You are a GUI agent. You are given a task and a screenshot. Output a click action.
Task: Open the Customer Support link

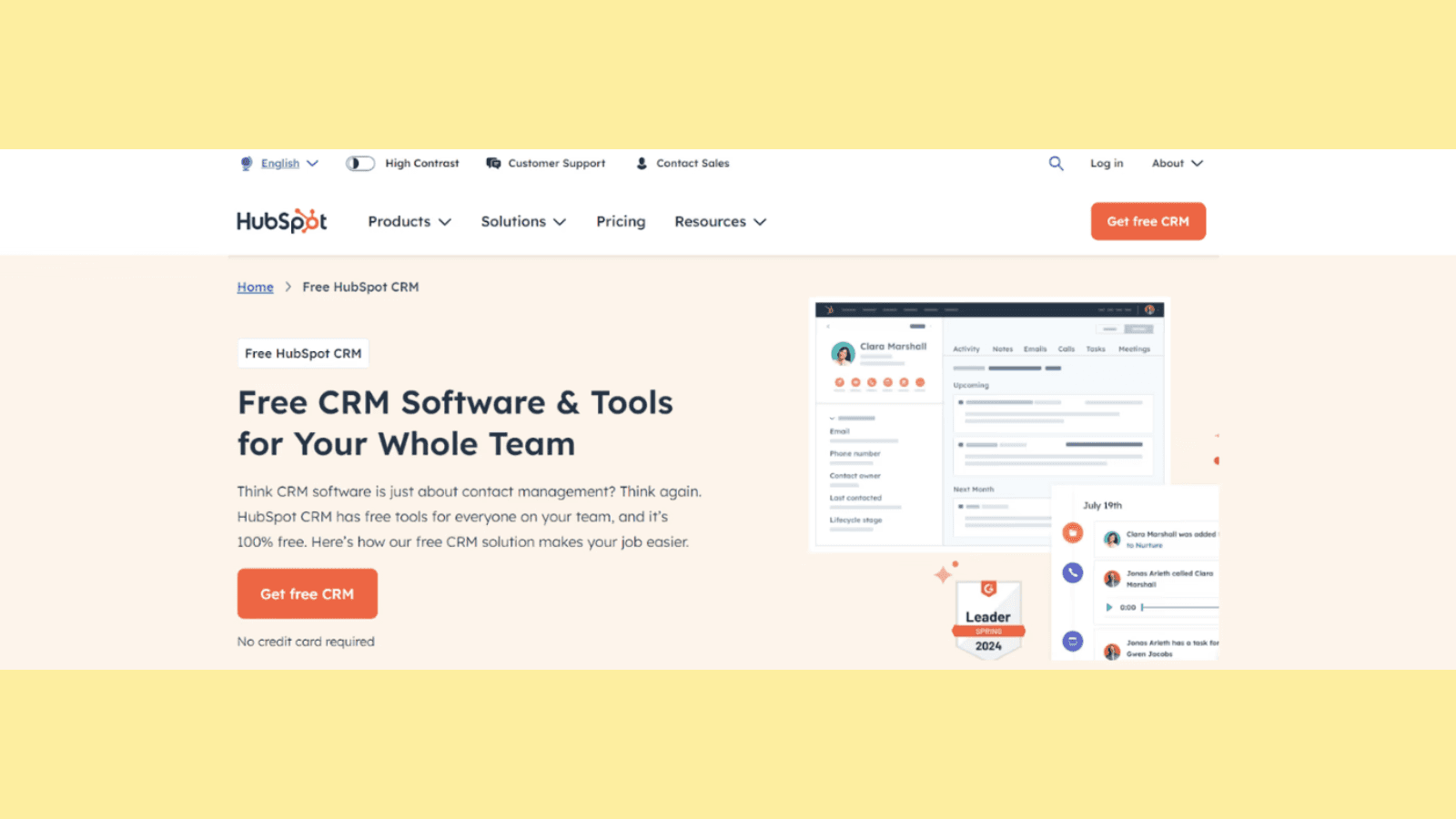click(556, 164)
